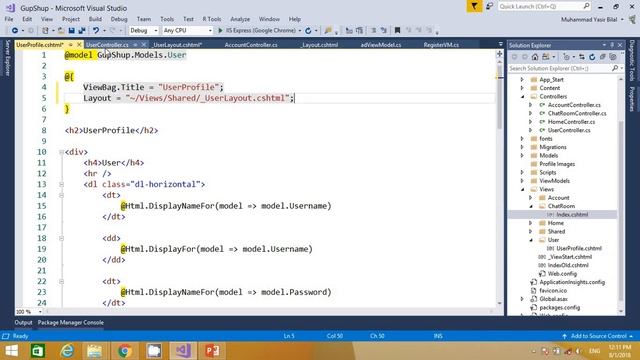The width and height of the screenshot is (640, 360).
Task: Open the Diagnostic Tools side tab
Action: 632,60
